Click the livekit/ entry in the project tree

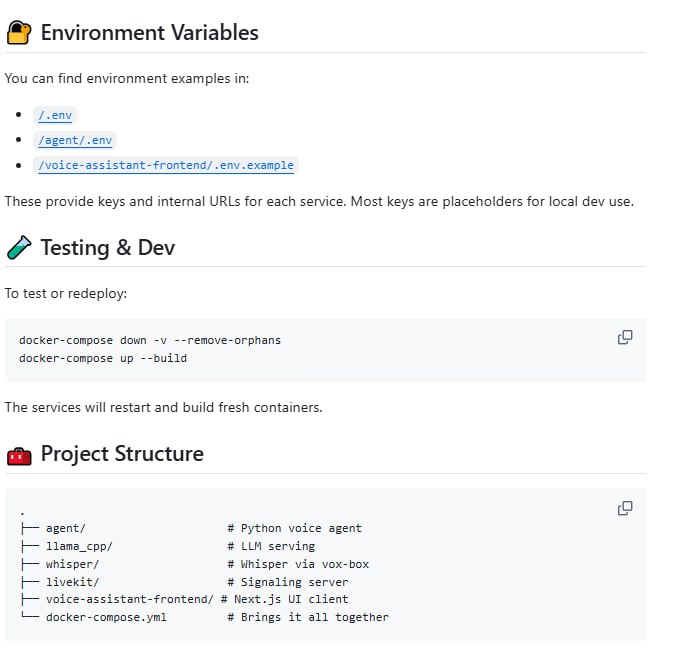tap(72, 582)
